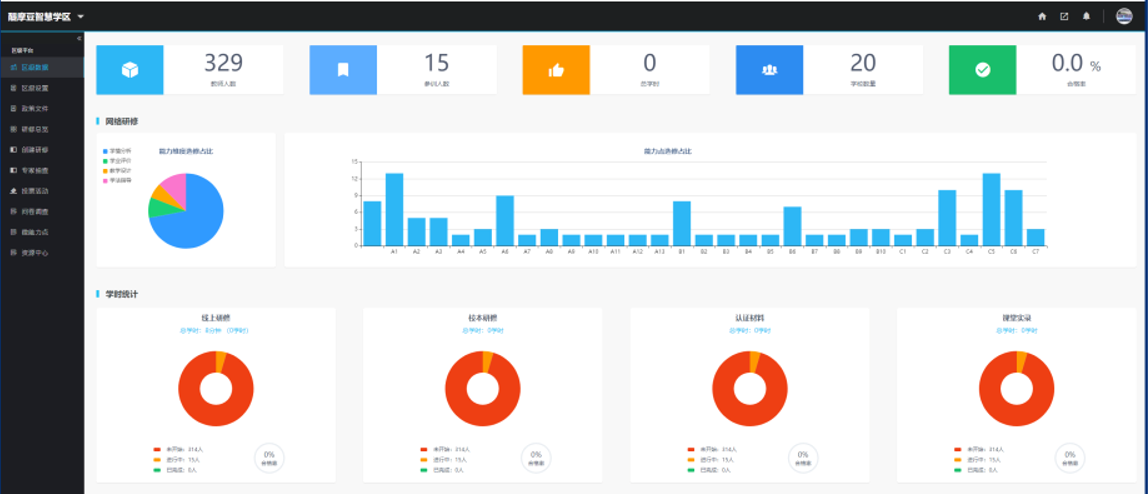
Task: Click the user avatar in top-right corner
Action: click(1124, 16)
